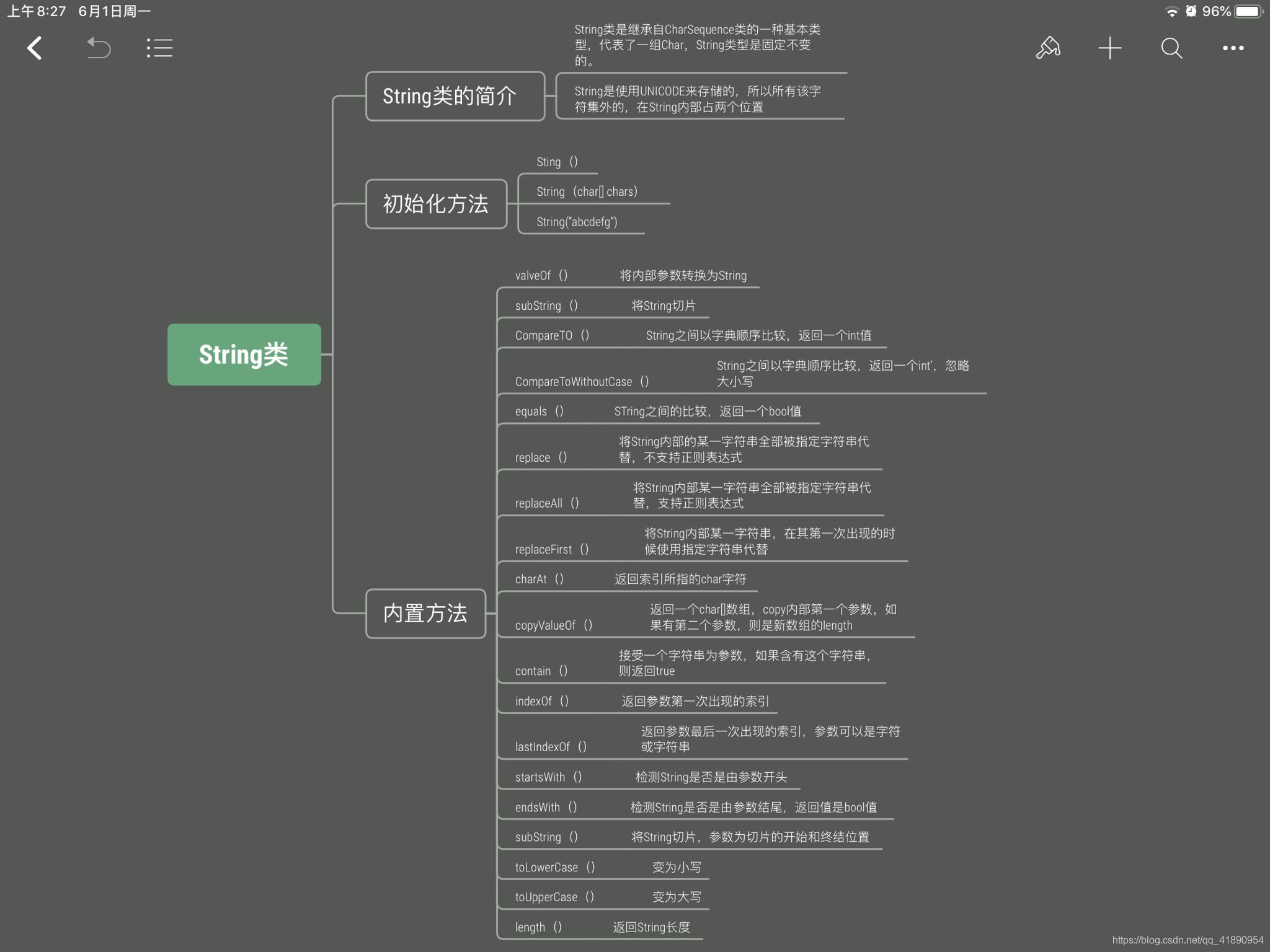The height and width of the screenshot is (952, 1270).
Task: Select the charAt () method node
Action: click(538, 578)
